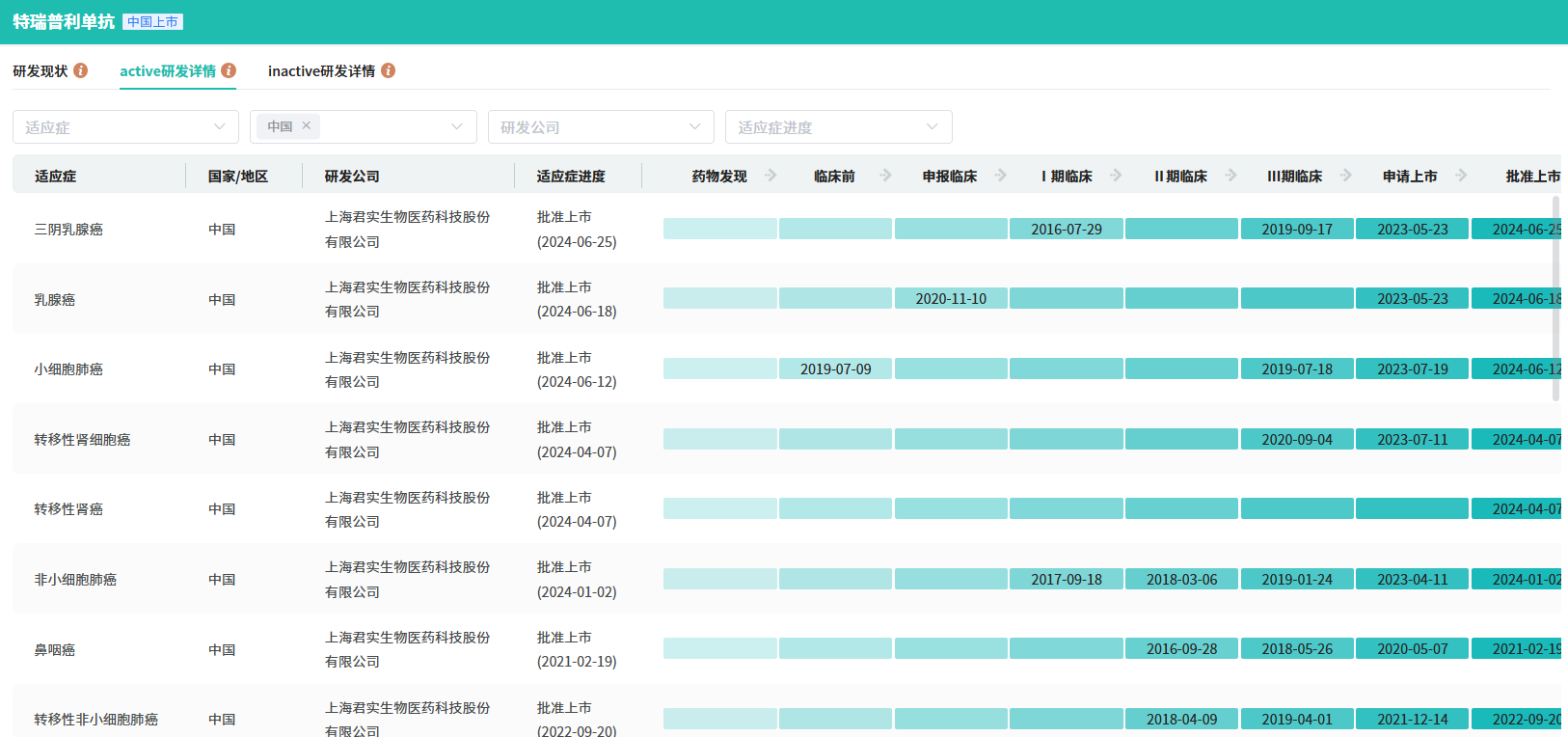1568x737 pixels.
Task: Click the vertical scrollbar on the table
Action: point(1555,299)
